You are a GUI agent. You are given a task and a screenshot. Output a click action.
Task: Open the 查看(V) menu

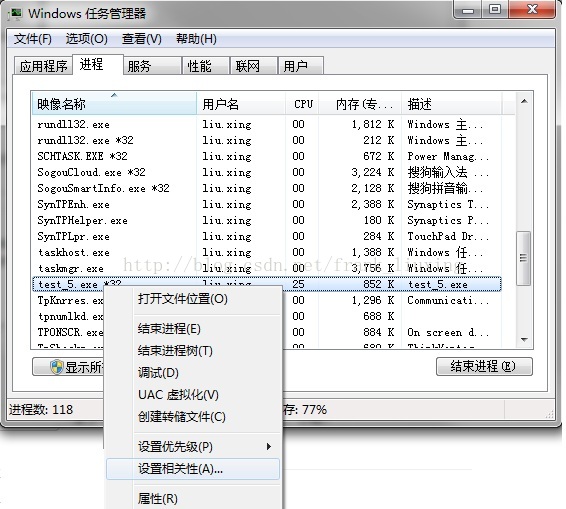(142, 39)
